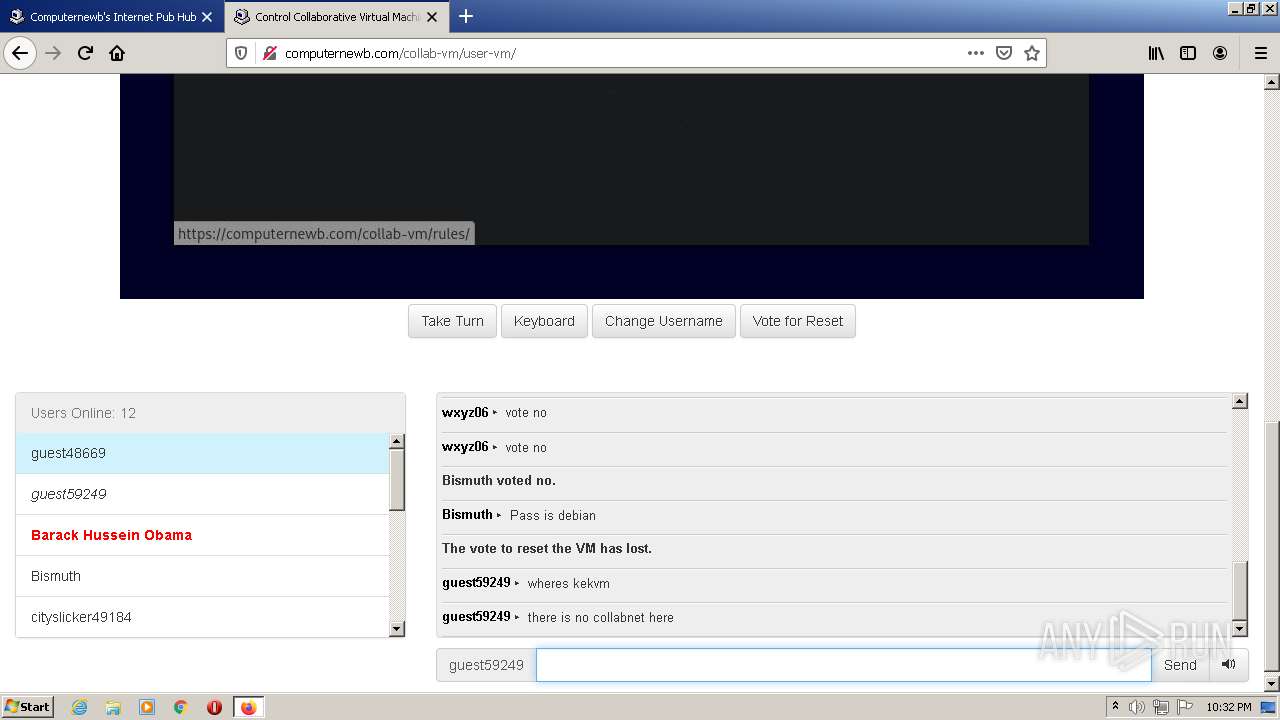
Task: Open a new browser tab
Action: click(466, 16)
